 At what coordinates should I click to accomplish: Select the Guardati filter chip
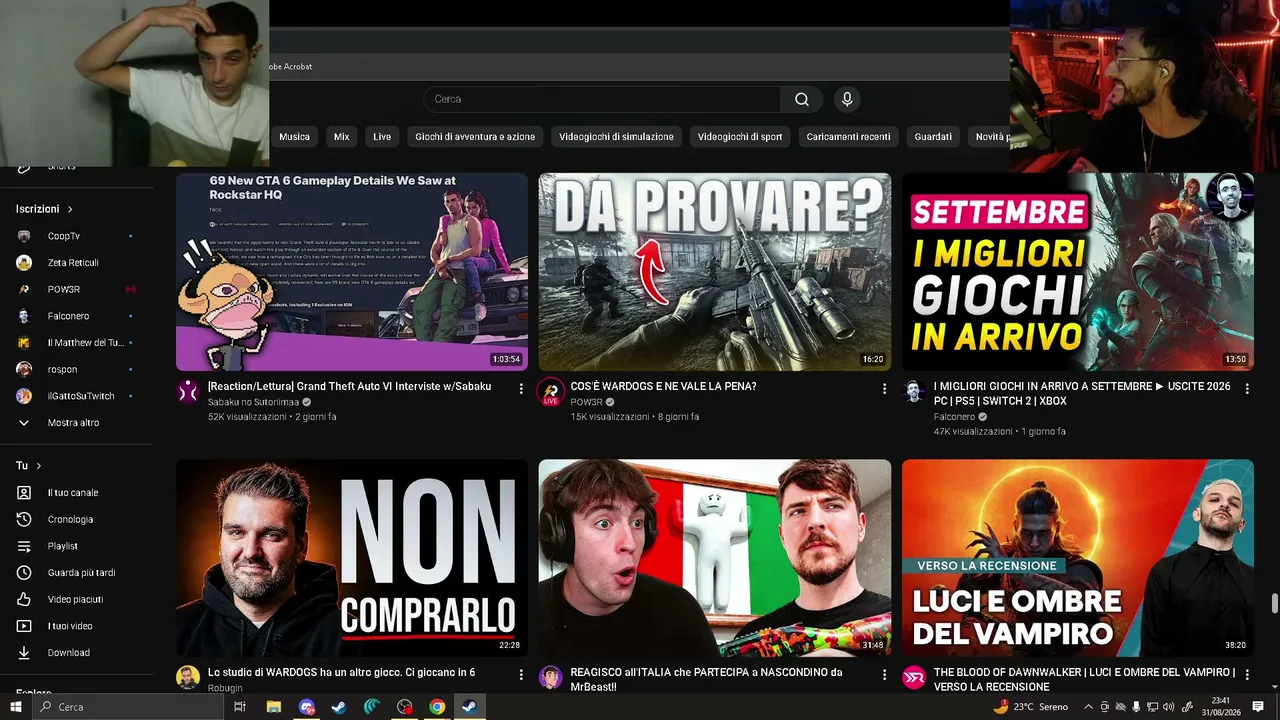(x=933, y=137)
